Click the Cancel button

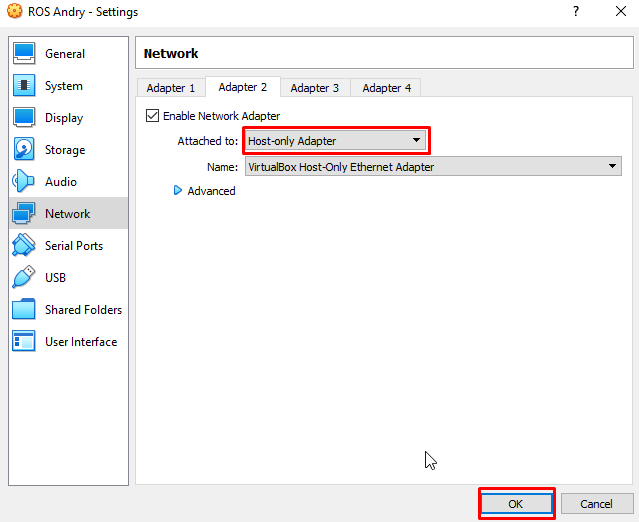596,504
